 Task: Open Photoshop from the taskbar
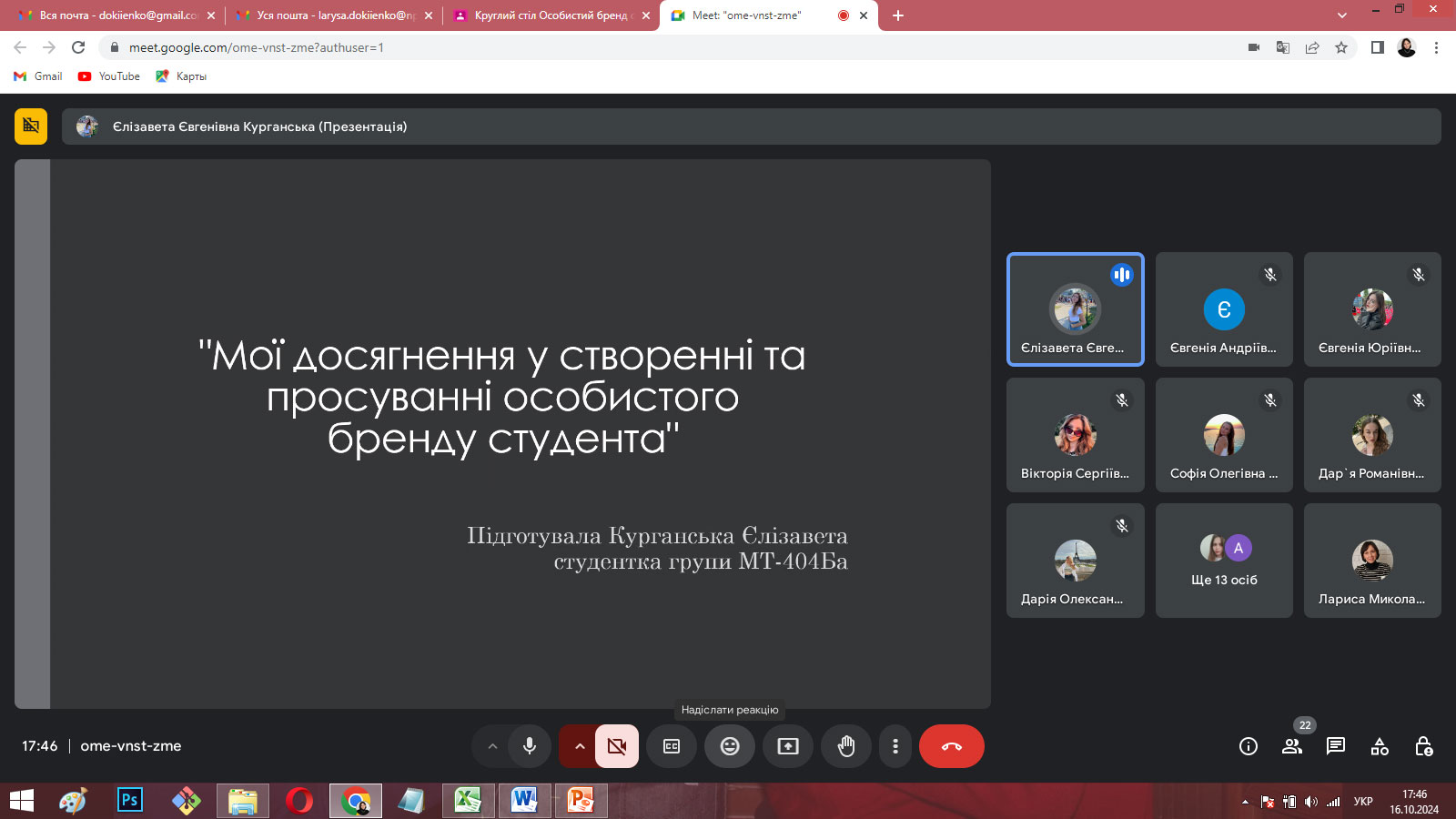pyautogui.click(x=130, y=801)
